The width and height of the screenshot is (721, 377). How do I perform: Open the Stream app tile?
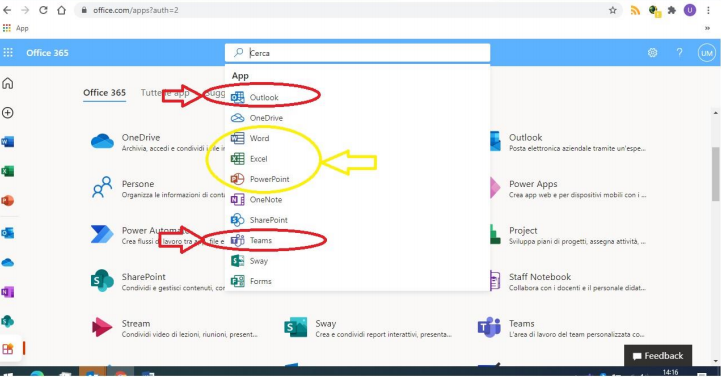(175, 328)
